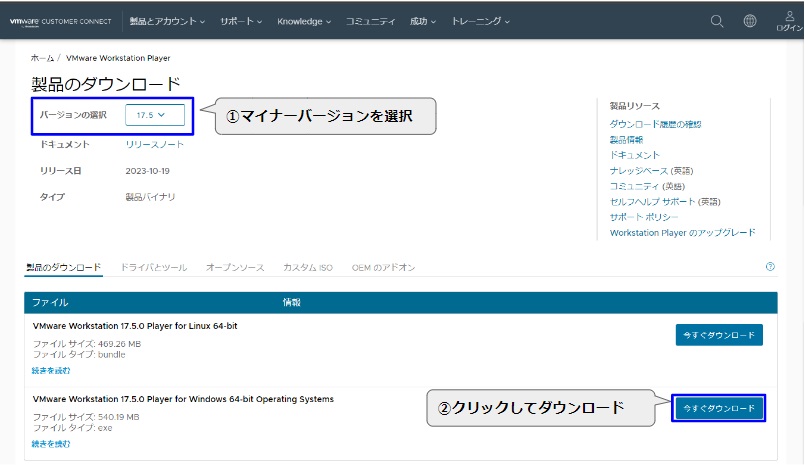Expand the 製品とアカウント menu

[x=167, y=21]
